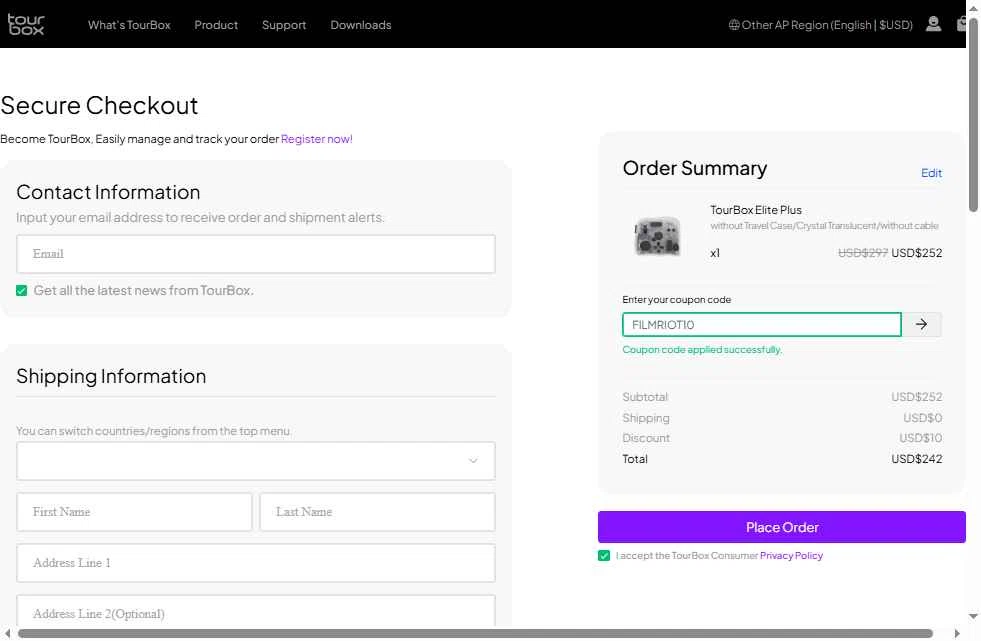The width and height of the screenshot is (981, 641).
Task: Click the coupon code field FILMRIOT10
Action: (x=761, y=325)
